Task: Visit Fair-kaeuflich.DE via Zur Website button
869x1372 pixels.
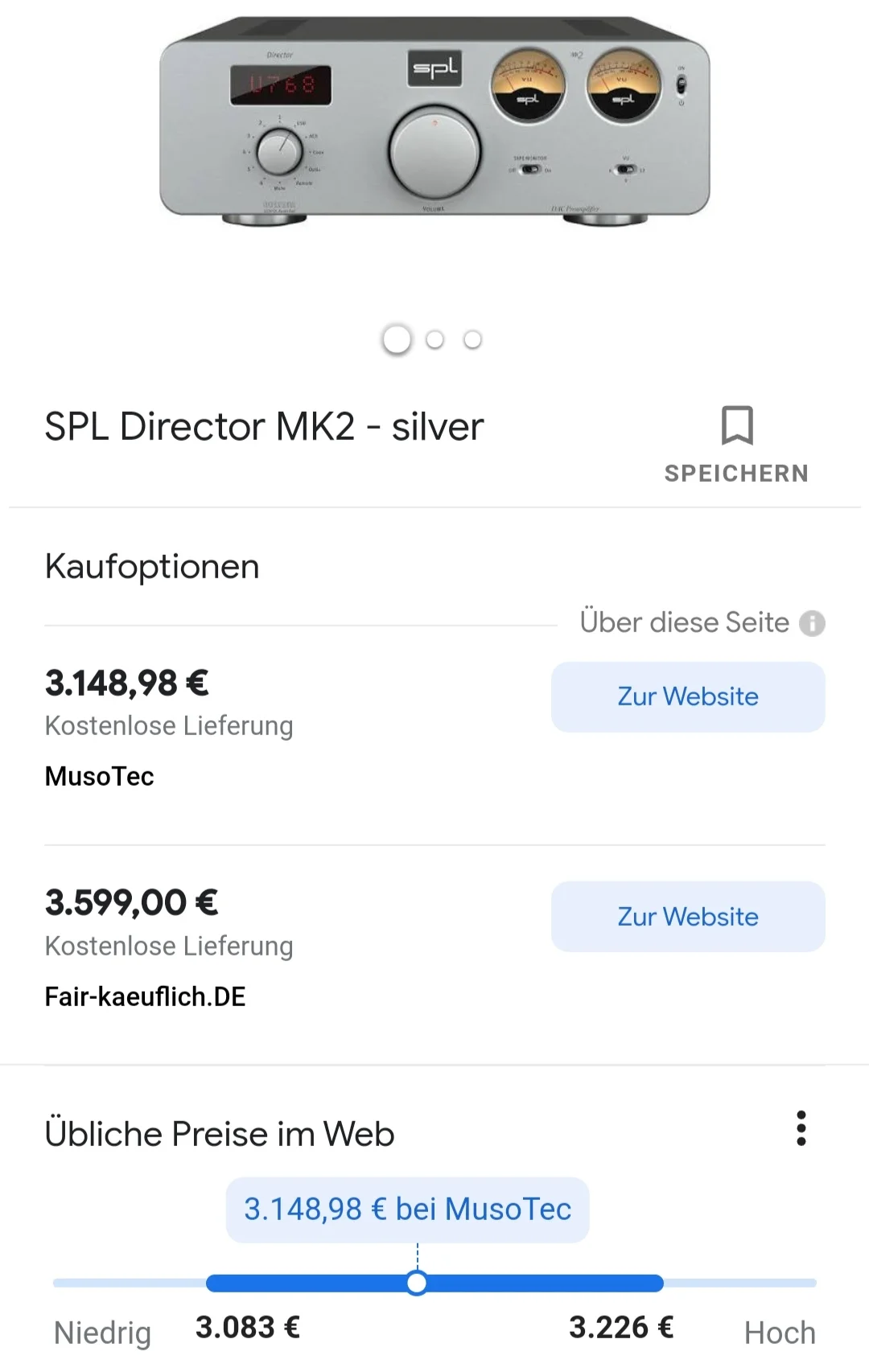Action: (688, 917)
